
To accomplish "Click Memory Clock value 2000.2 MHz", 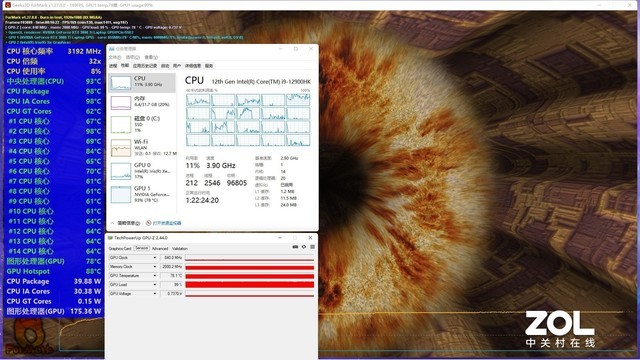I will point(171,267).
